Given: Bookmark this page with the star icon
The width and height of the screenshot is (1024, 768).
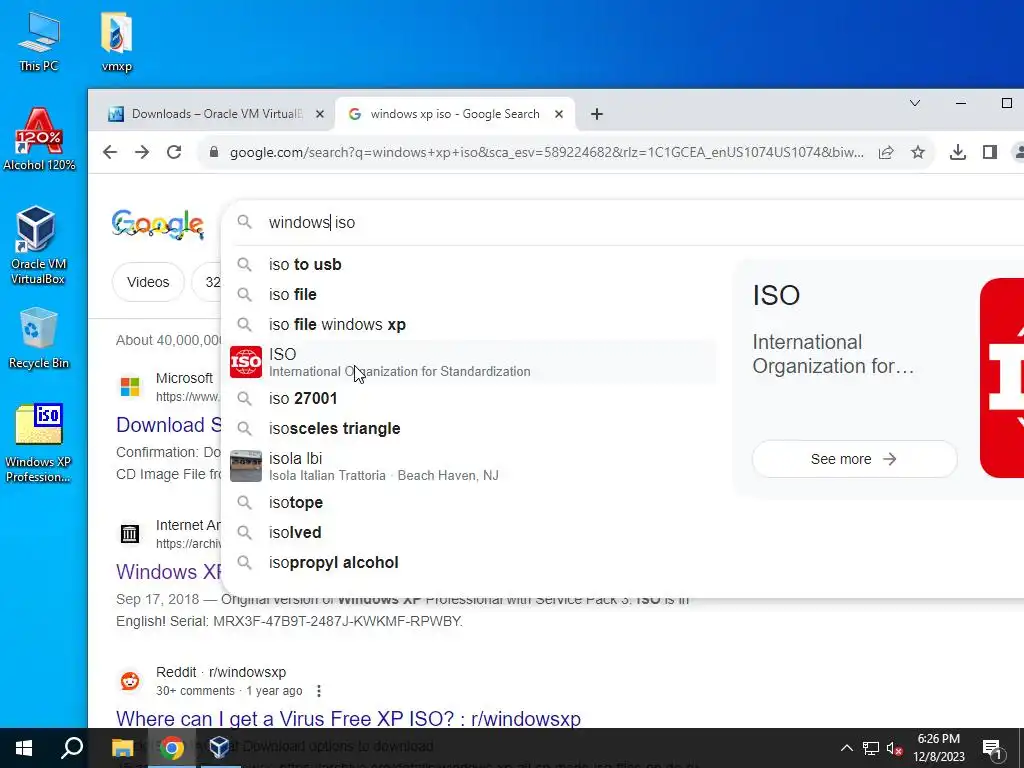Looking at the screenshot, I should (918, 152).
